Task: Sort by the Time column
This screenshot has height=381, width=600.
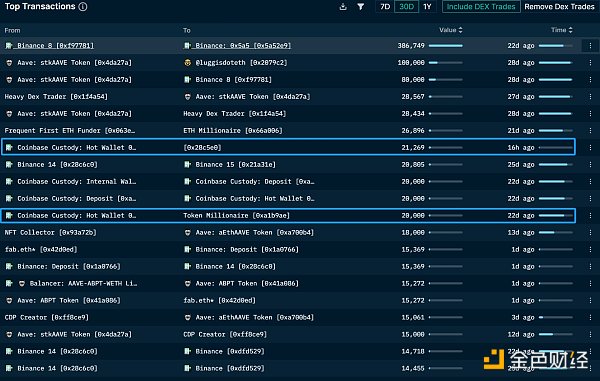Action: pos(562,30)
